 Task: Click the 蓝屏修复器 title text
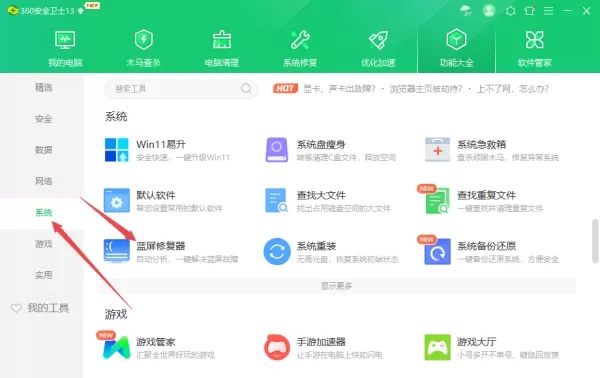[161, 246]
